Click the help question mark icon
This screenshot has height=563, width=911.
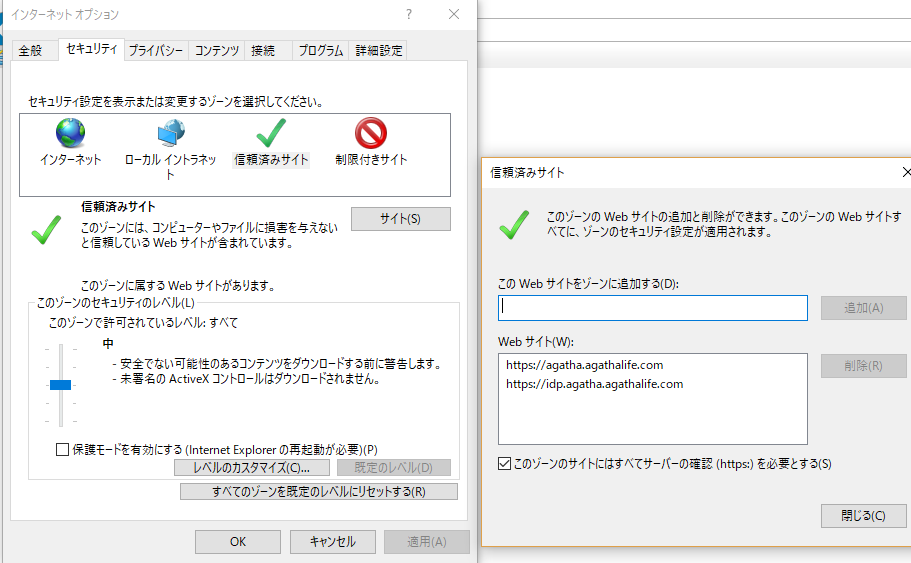point(409,15)
